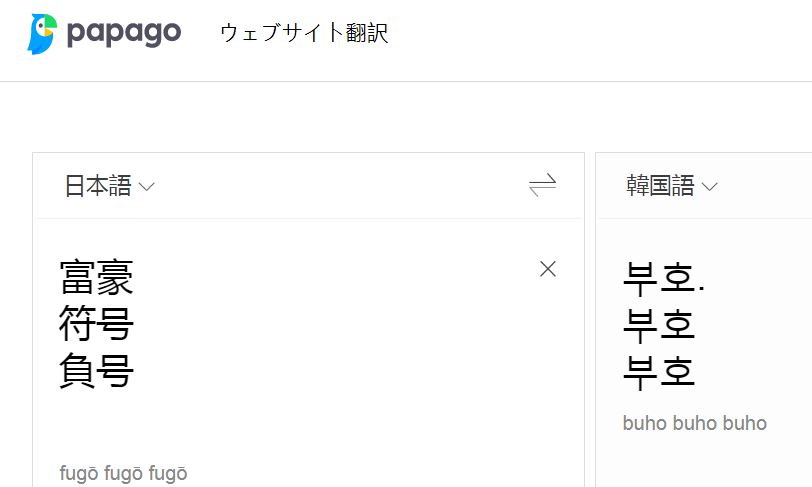Click the third 부호 translation line
The image size is (812, 487).
point(659,373)
